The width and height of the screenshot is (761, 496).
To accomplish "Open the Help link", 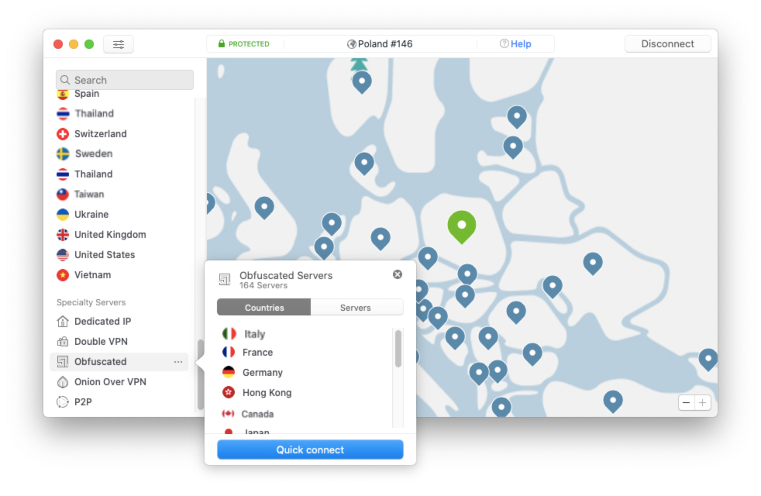I will [521, 44].
